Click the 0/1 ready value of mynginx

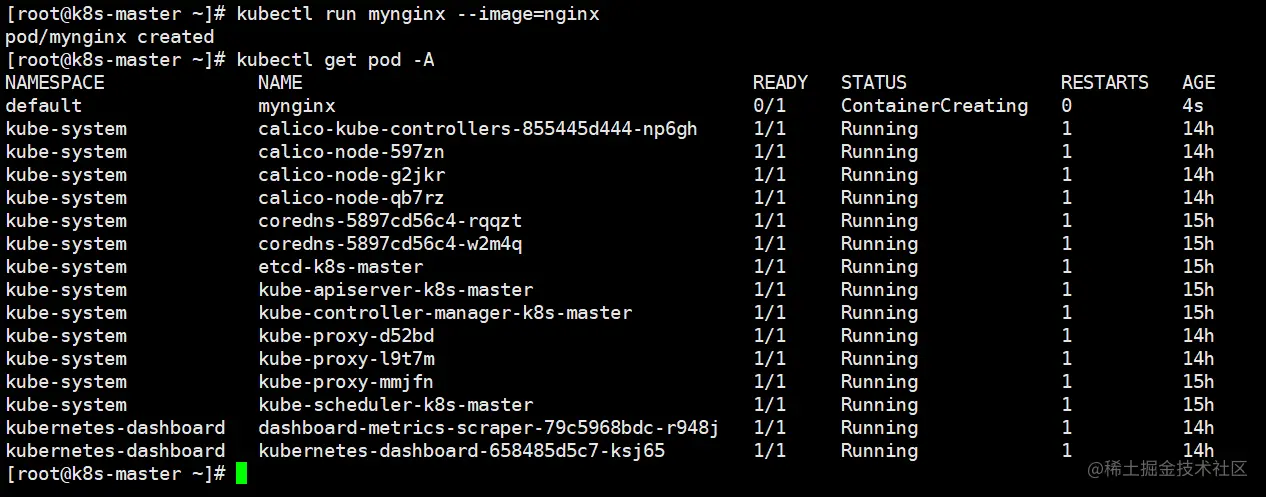[x=769, y=106]
